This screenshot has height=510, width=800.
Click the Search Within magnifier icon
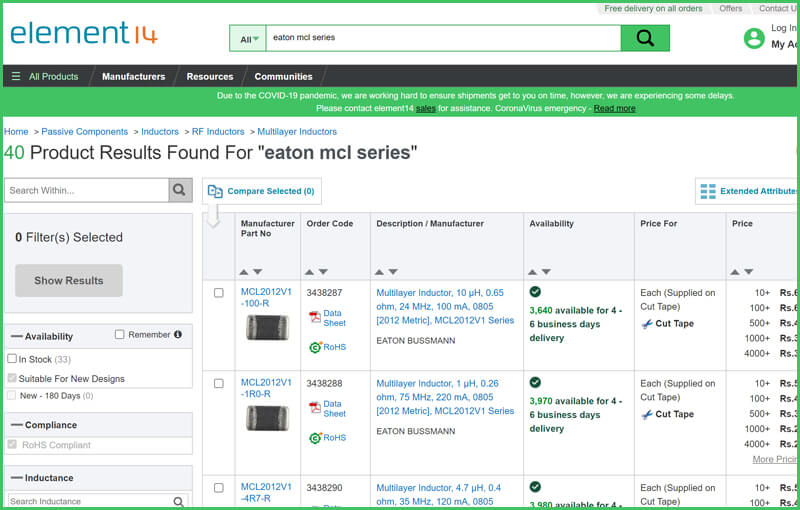click(x=180, y=190)
